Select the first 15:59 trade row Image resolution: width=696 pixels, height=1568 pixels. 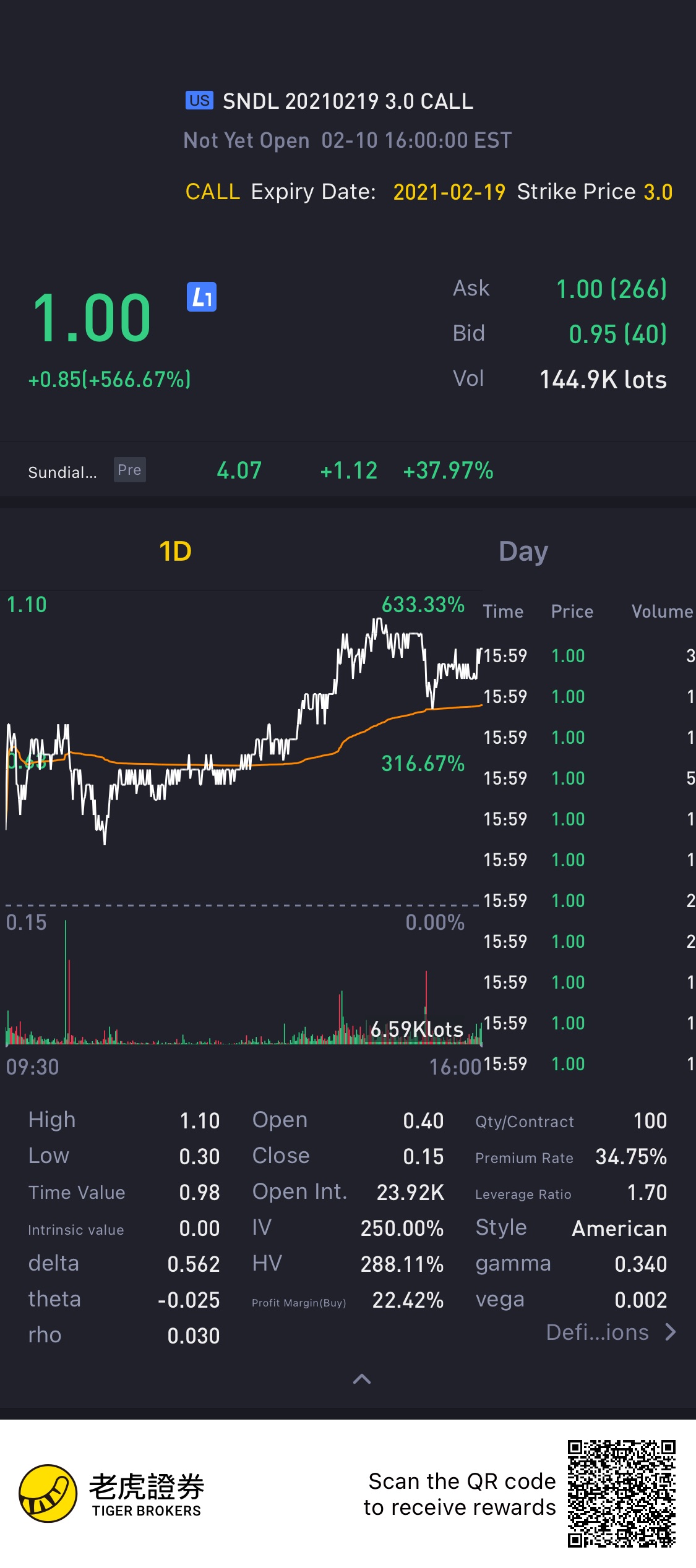(x=588, y=656)
